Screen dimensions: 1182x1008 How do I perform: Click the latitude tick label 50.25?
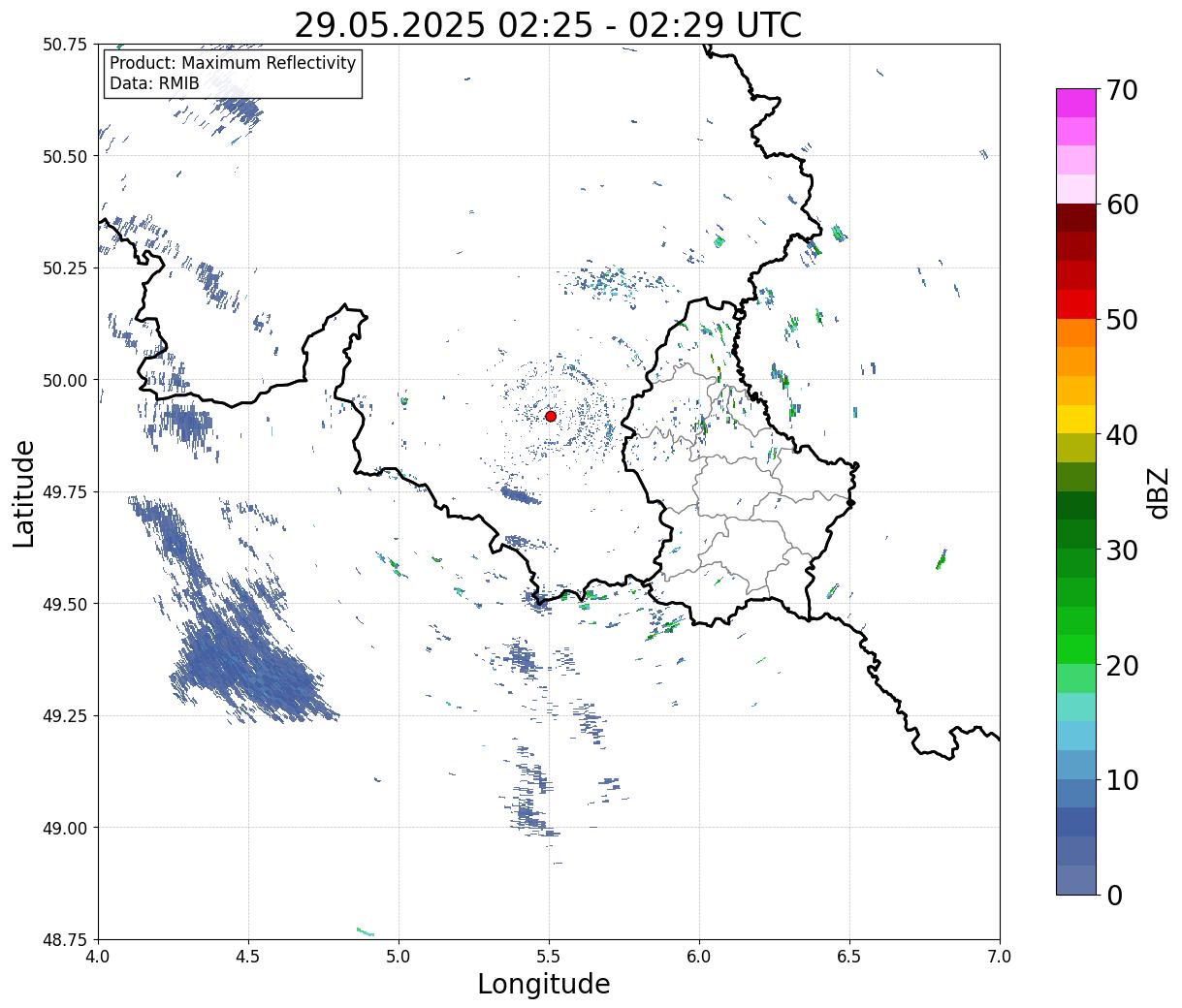[x=65, y=268]
